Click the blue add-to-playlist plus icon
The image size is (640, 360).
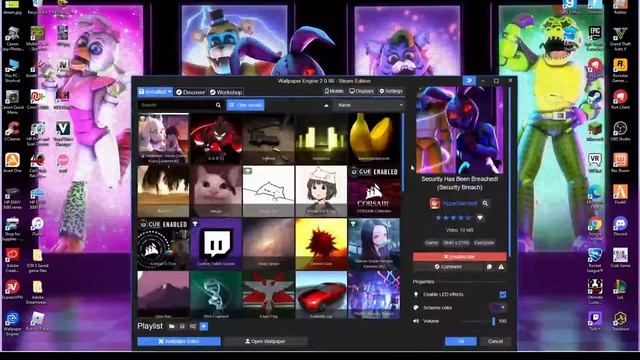click(204, 326)
